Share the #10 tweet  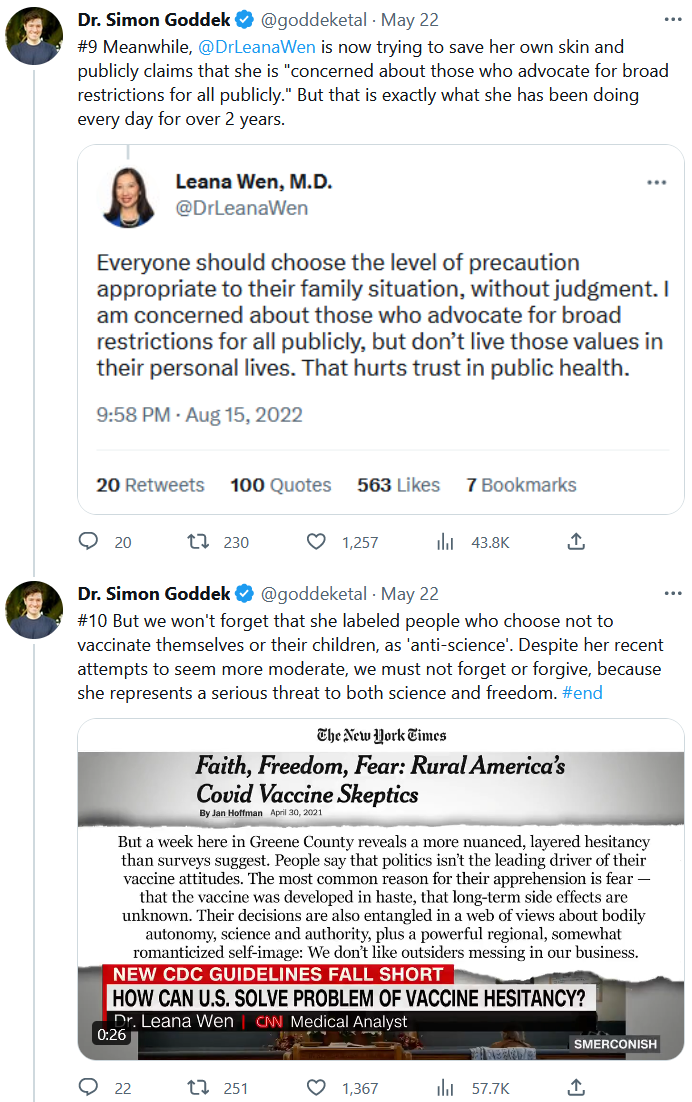pyautogui.click(x=576, y=1087)
